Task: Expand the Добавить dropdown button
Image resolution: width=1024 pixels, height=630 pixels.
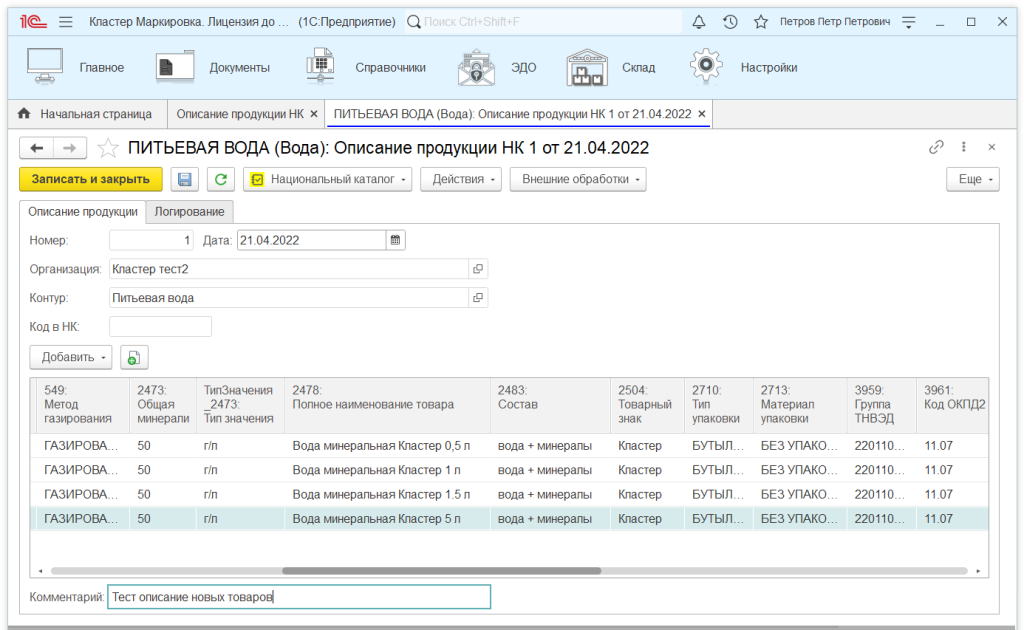Action: pyautogui.click(x=71, y=357)
